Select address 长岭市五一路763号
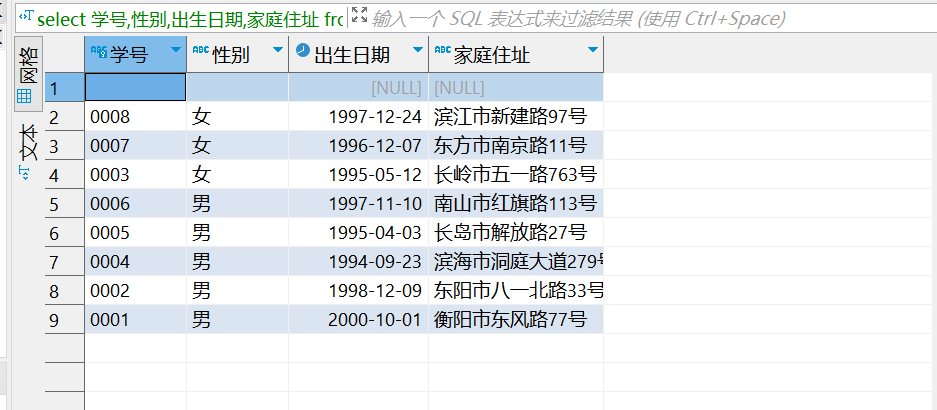Image resolution: width=937 pixels, height=410 pixels. pos(516,175)
